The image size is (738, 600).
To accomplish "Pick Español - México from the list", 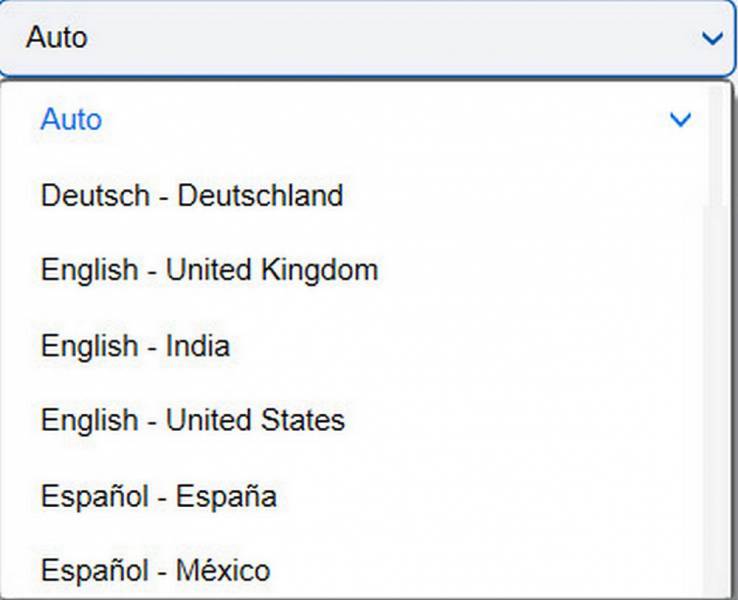I will coord(155,571).
